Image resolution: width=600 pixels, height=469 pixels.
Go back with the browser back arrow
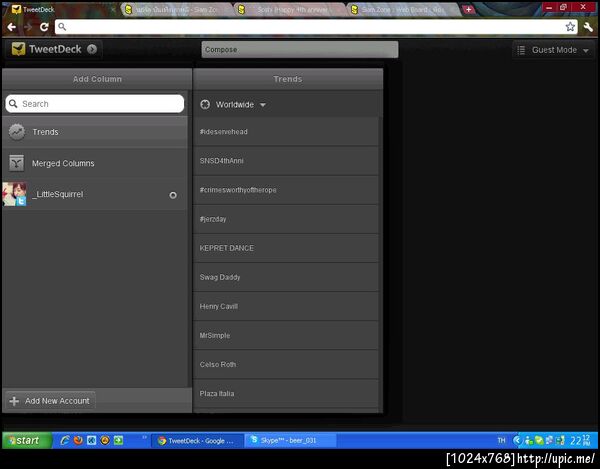pos(11,27)
